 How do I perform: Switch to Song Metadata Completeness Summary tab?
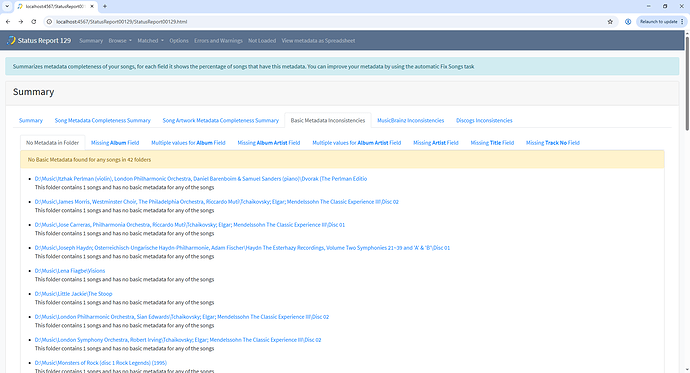(103, 120)
